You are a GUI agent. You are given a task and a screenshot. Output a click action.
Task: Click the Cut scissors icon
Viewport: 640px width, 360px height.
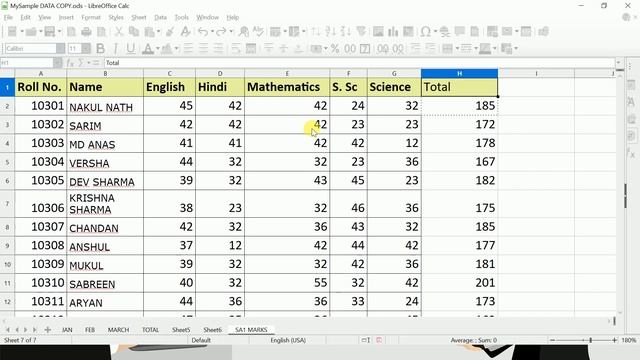click(x=119, y=31)
